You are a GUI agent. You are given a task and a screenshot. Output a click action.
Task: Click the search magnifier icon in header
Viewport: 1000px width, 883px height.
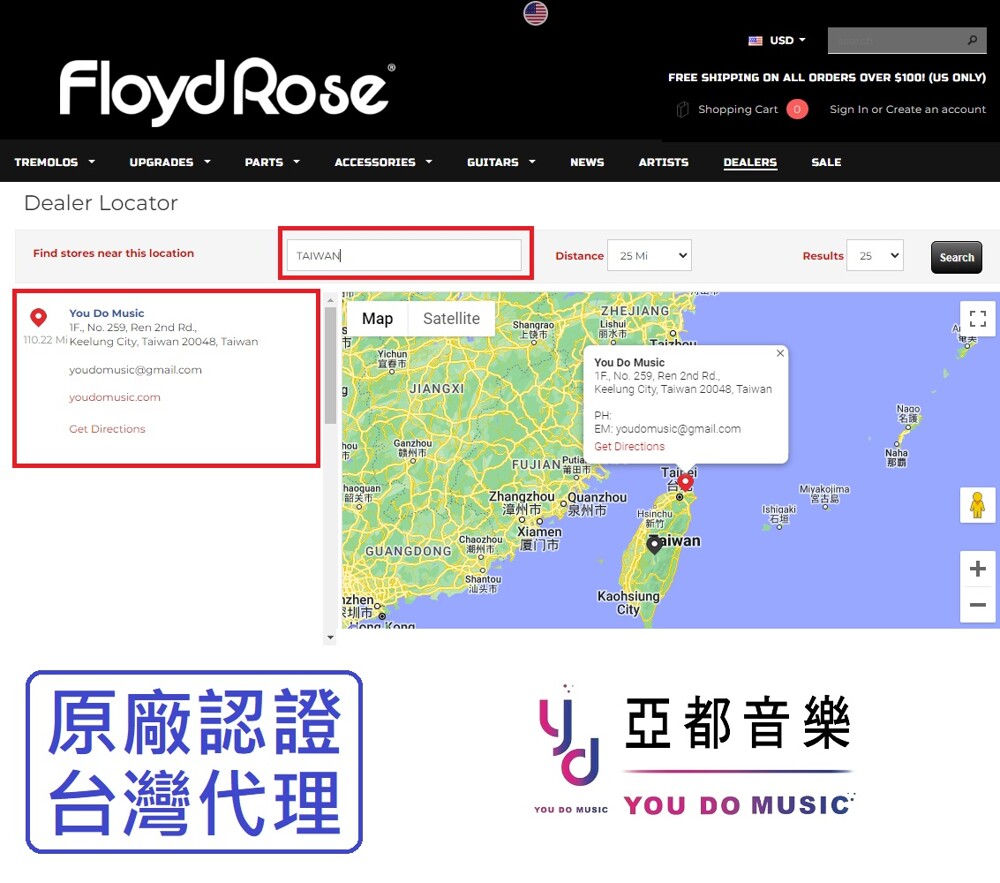(972, 41)
